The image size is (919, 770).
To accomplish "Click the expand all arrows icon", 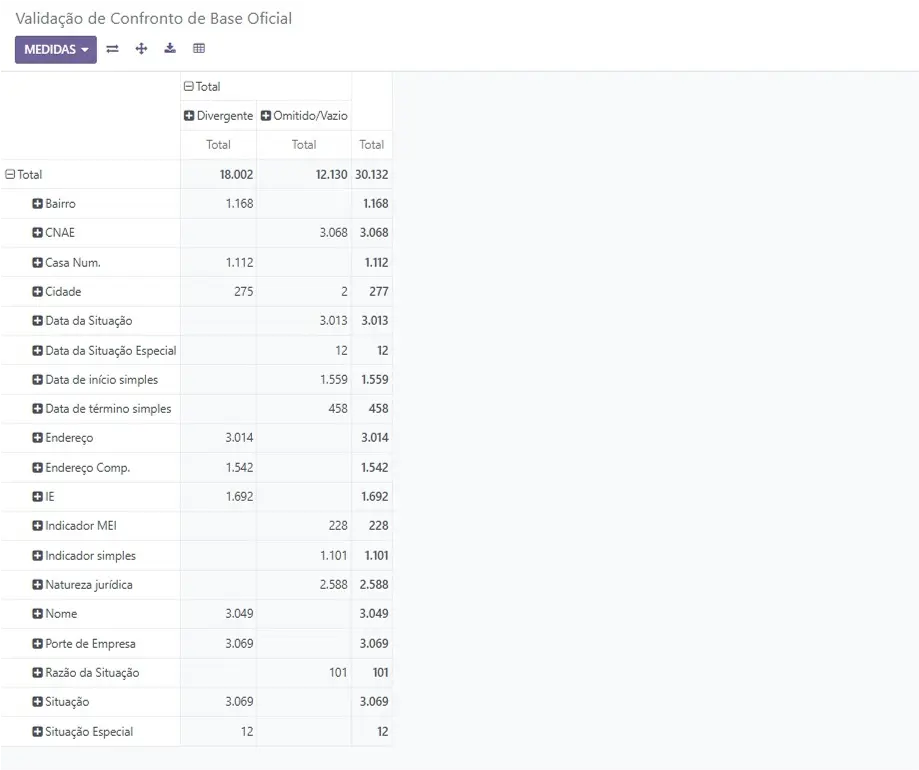I will (141, 49).
